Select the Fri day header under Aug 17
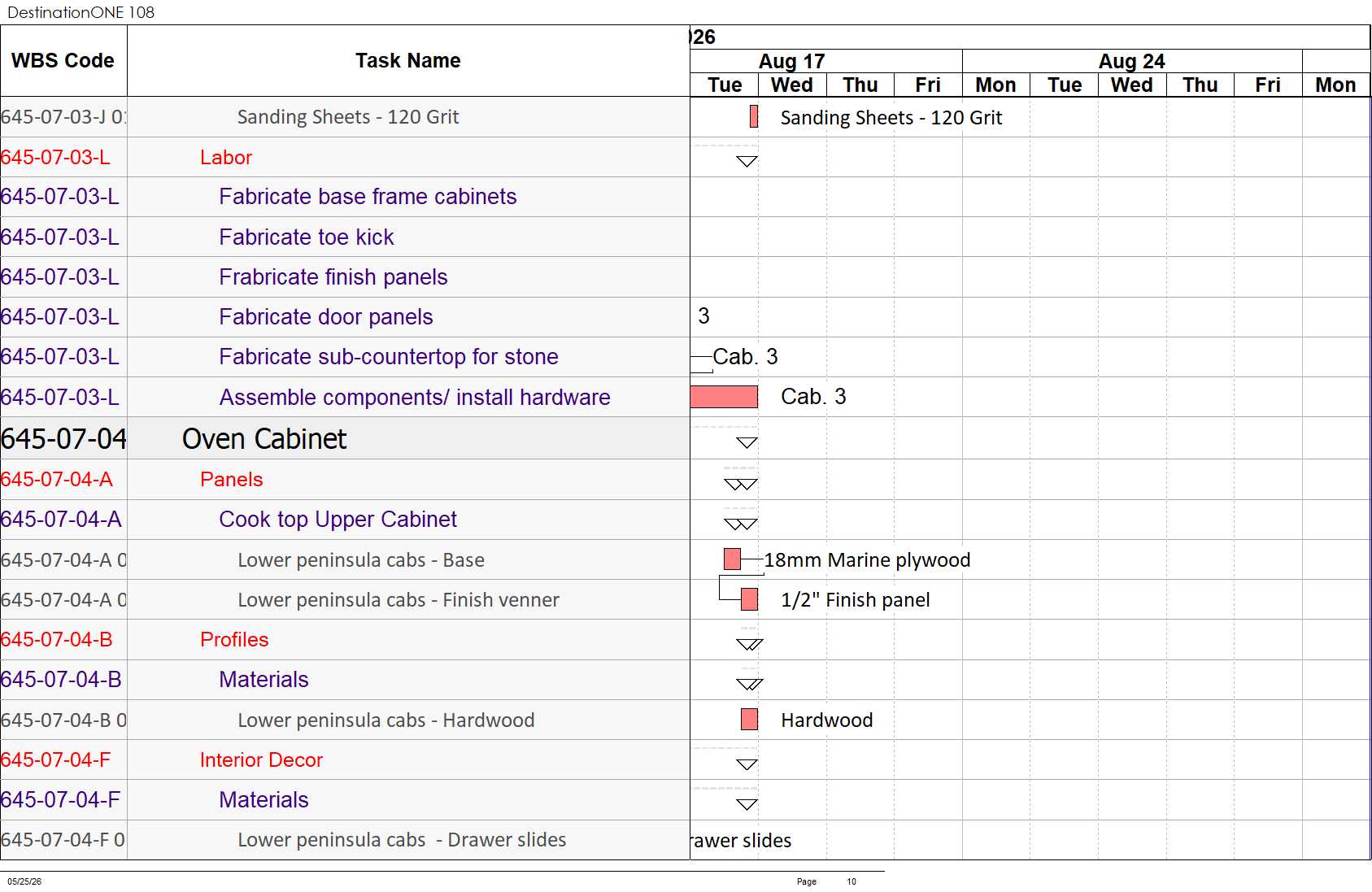 (928, 85)
